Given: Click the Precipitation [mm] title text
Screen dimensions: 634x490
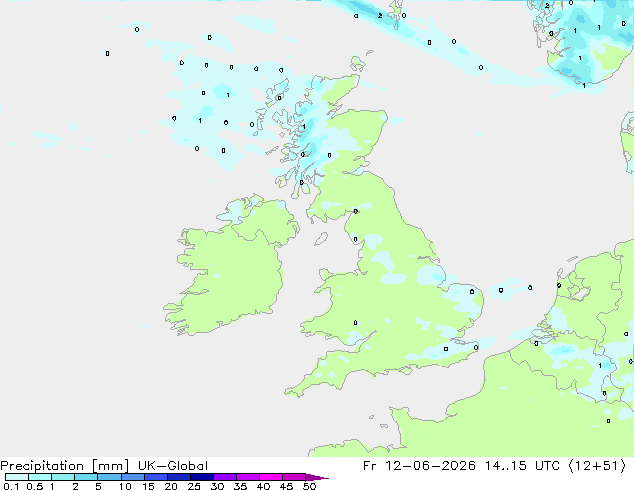Looking at the screenshot, I should tap(65, 466).
